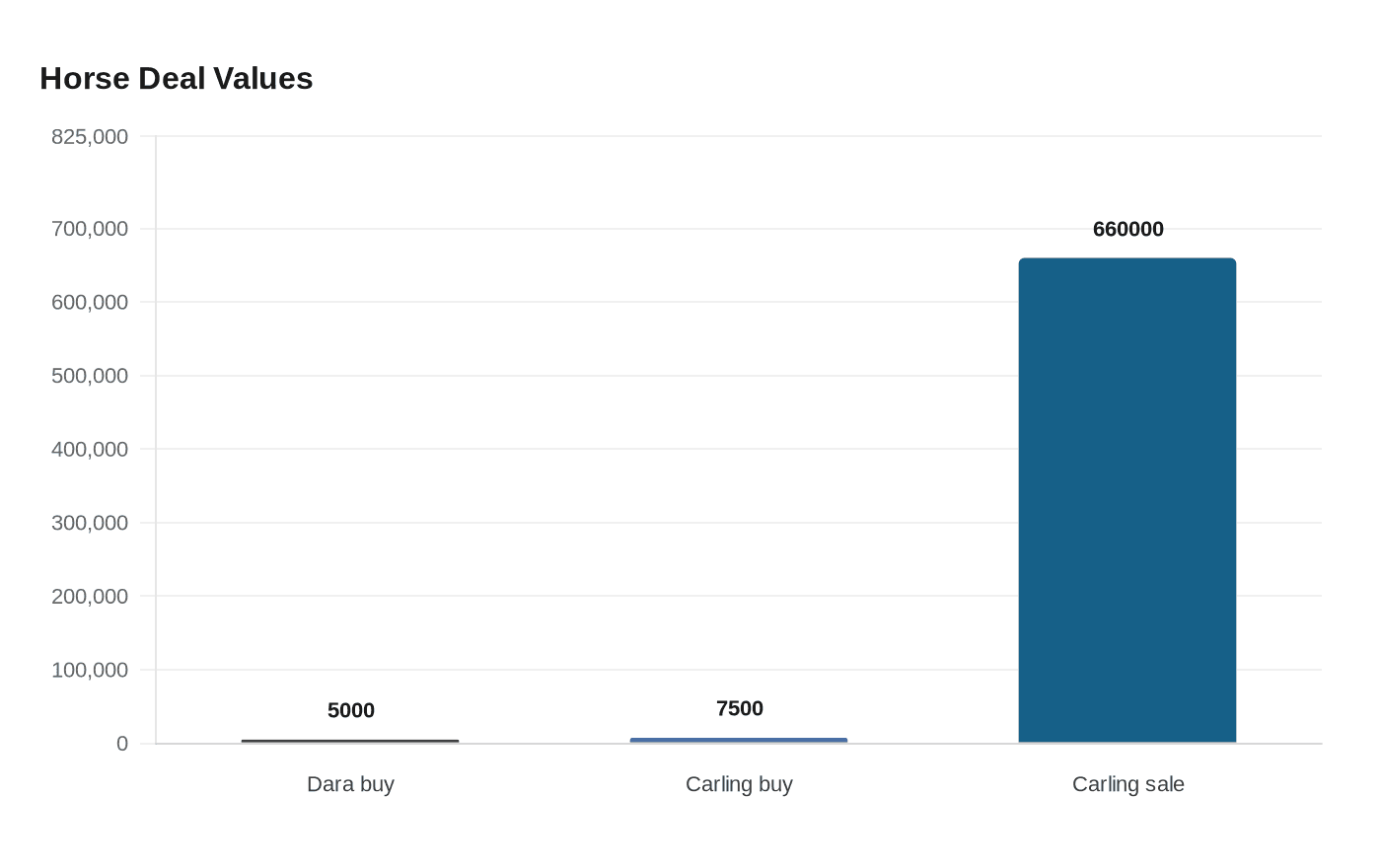Click the 660000 data label
Image resolution: width=1381 pixels, height=868 pixels.
(x=1127, y=230)
